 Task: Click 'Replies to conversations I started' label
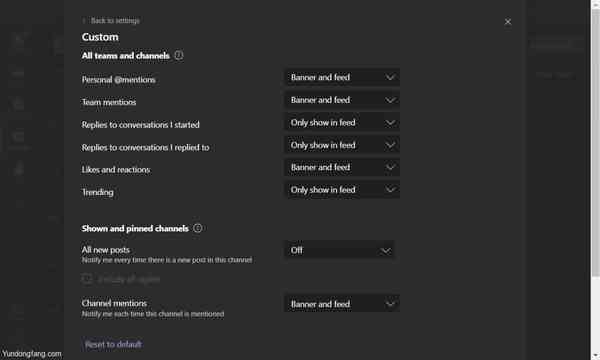140,125
